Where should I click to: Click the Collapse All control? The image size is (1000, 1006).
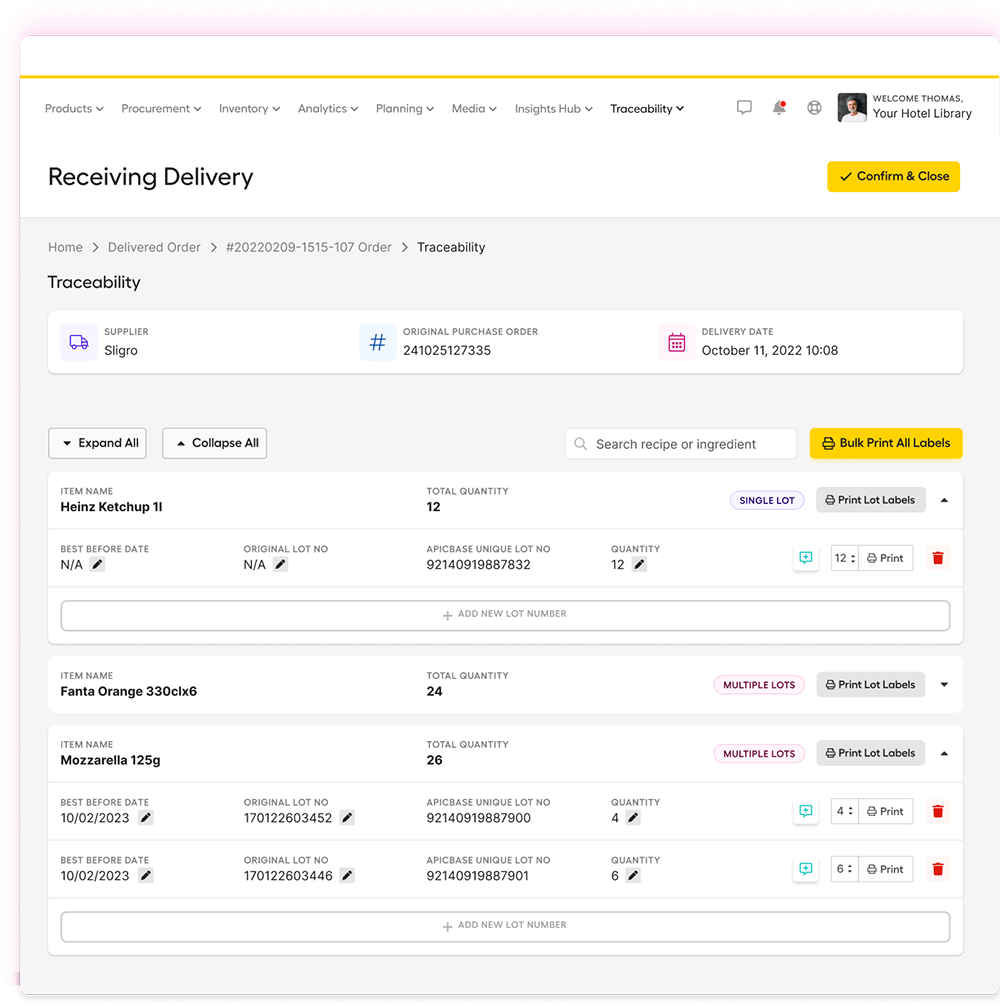[214, 443]
